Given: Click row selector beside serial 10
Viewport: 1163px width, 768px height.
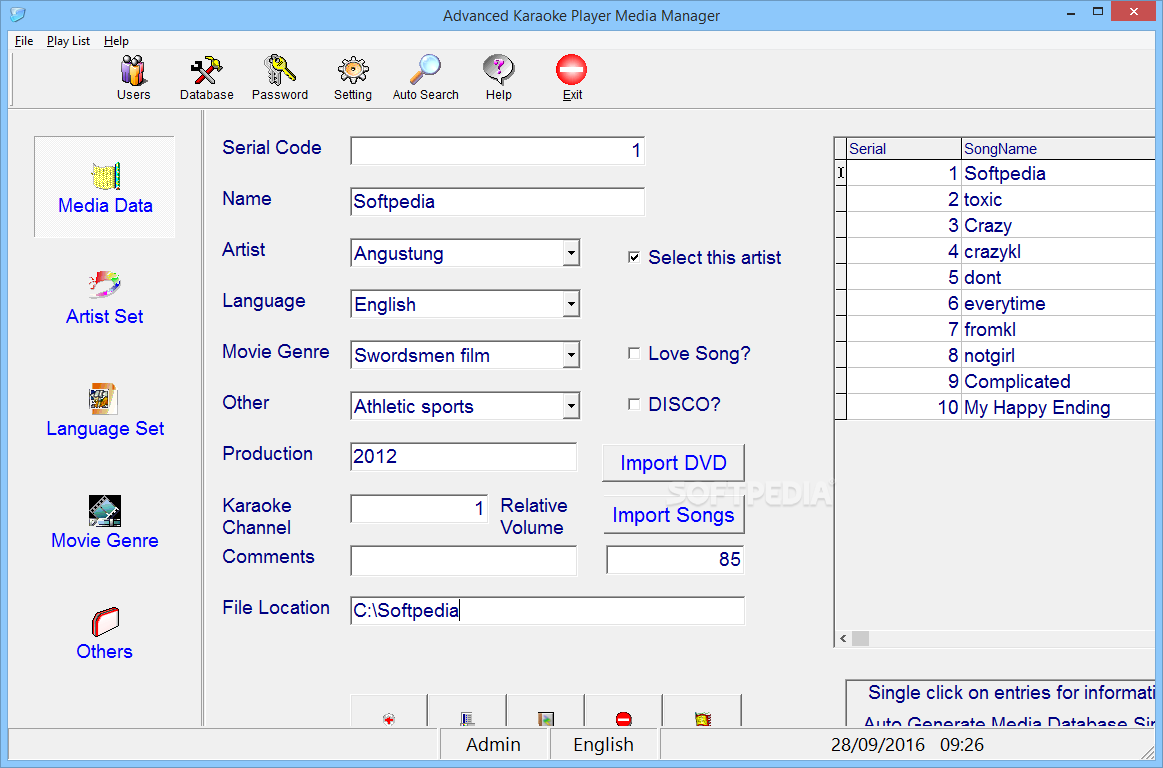Looking at the screenshot, I should [840, 407].
